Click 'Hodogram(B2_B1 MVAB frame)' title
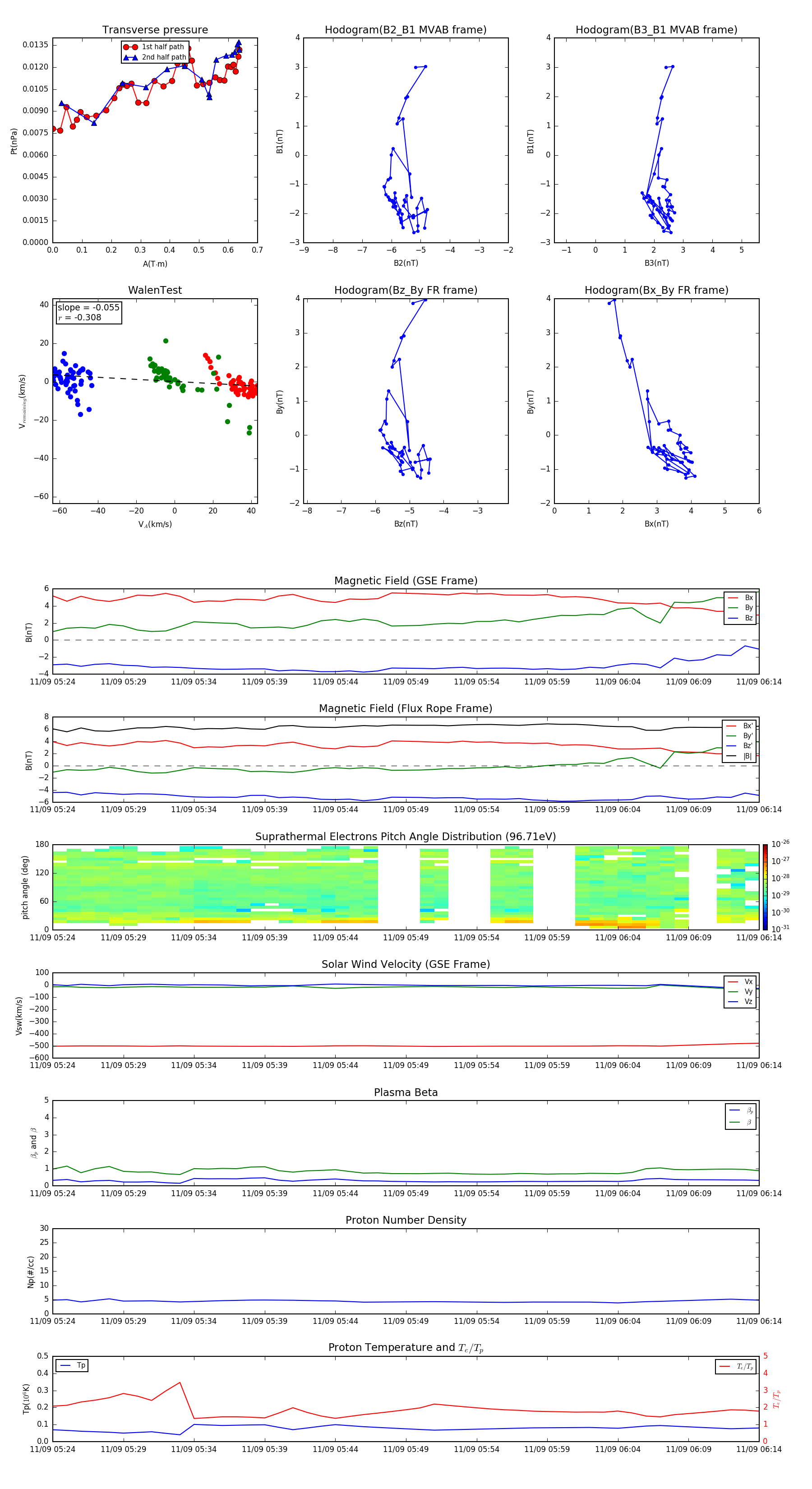 tap(406, 30)
